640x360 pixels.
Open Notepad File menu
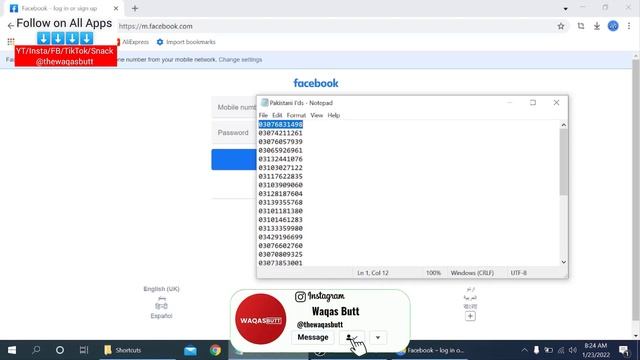point(263,116)
